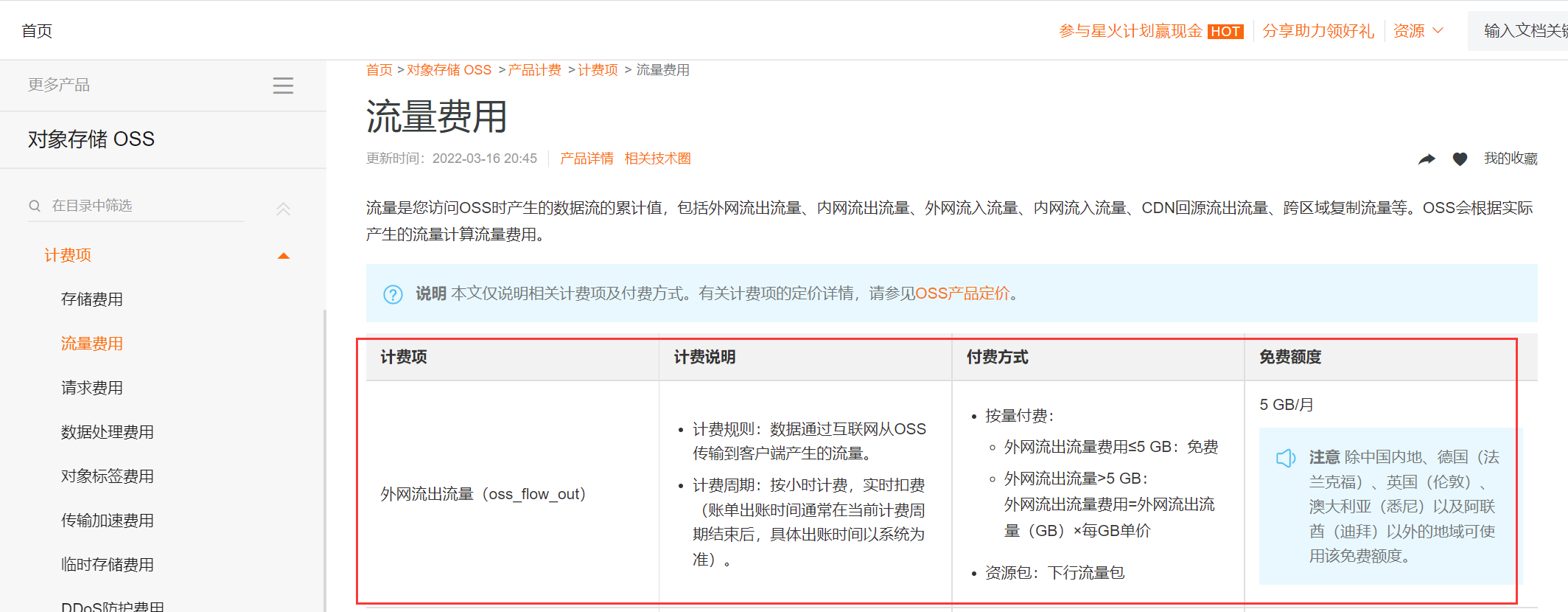Screen dimensions: 1568x612
Task: Open the 资源 dropdown
Action: tap(1418, 31)
